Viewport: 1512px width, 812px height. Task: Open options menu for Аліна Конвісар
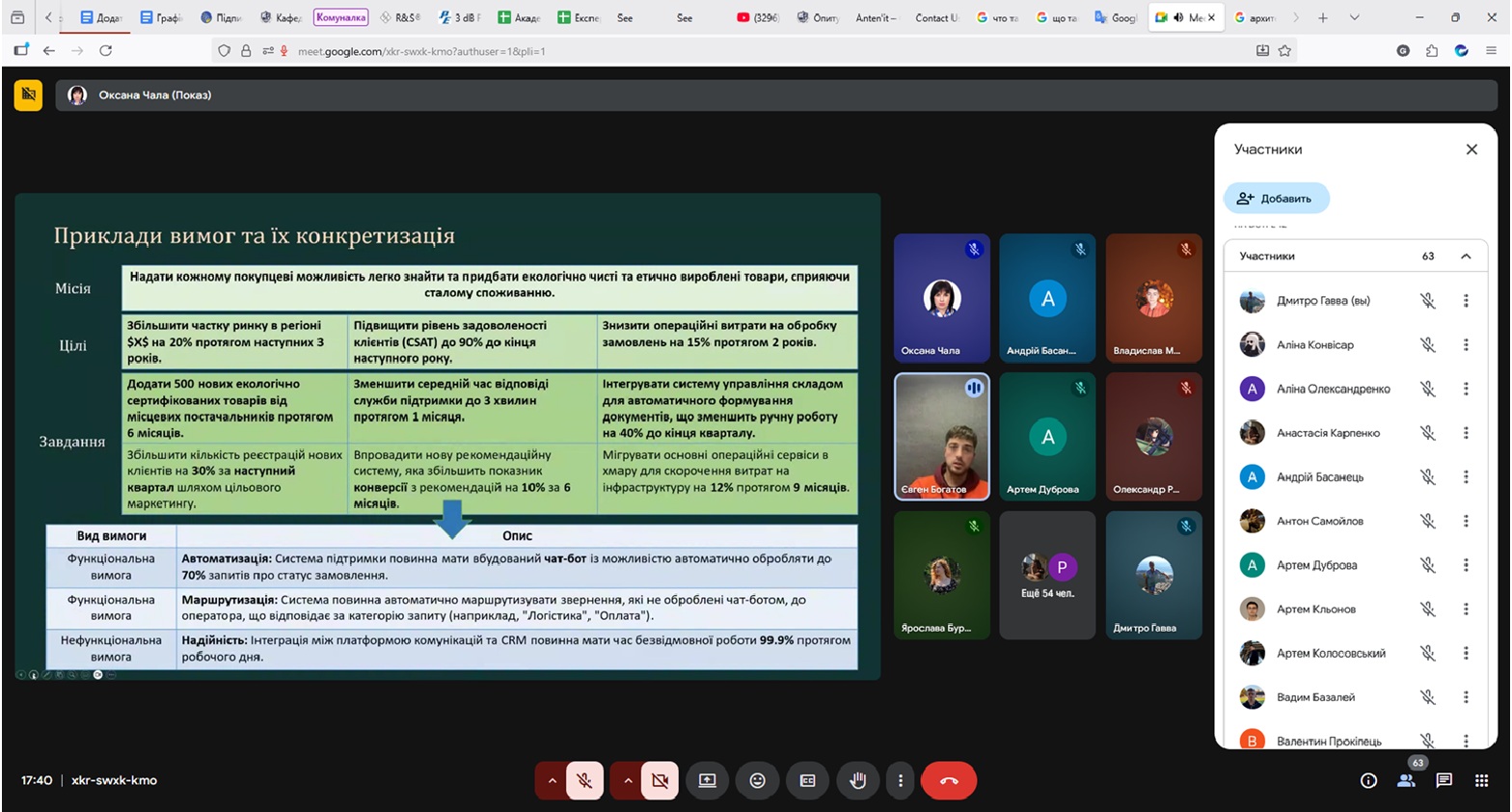point(1466,344)
